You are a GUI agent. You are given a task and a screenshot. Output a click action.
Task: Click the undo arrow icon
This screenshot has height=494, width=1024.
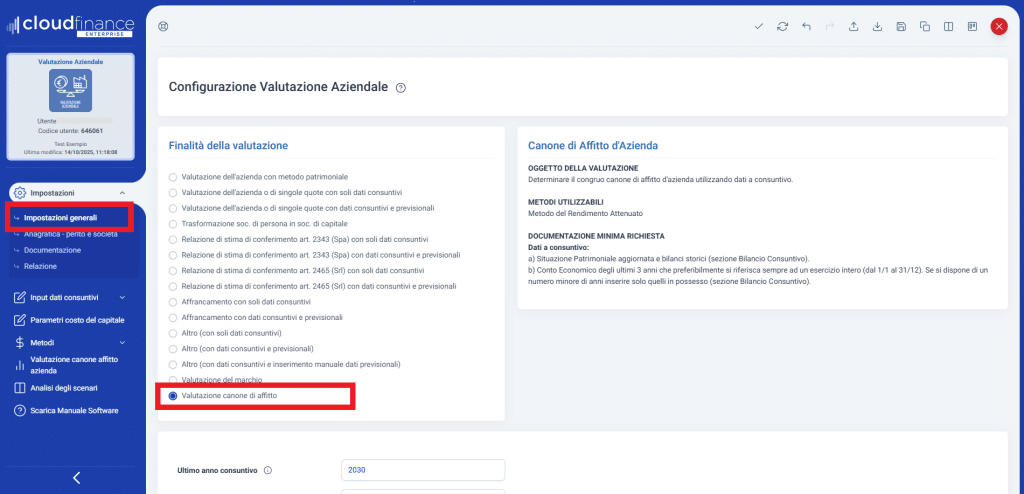[806, 26]
